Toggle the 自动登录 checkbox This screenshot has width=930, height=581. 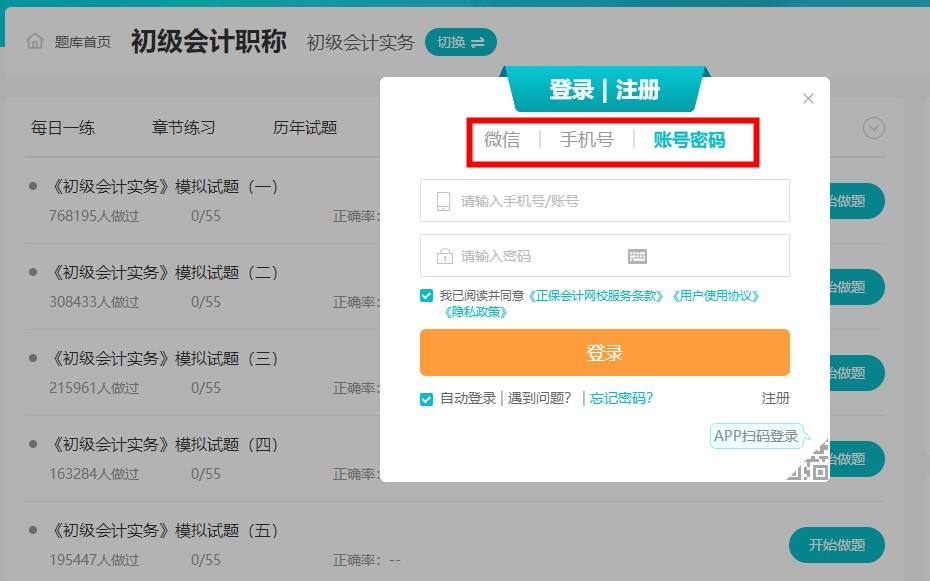[x=427, y=398]
